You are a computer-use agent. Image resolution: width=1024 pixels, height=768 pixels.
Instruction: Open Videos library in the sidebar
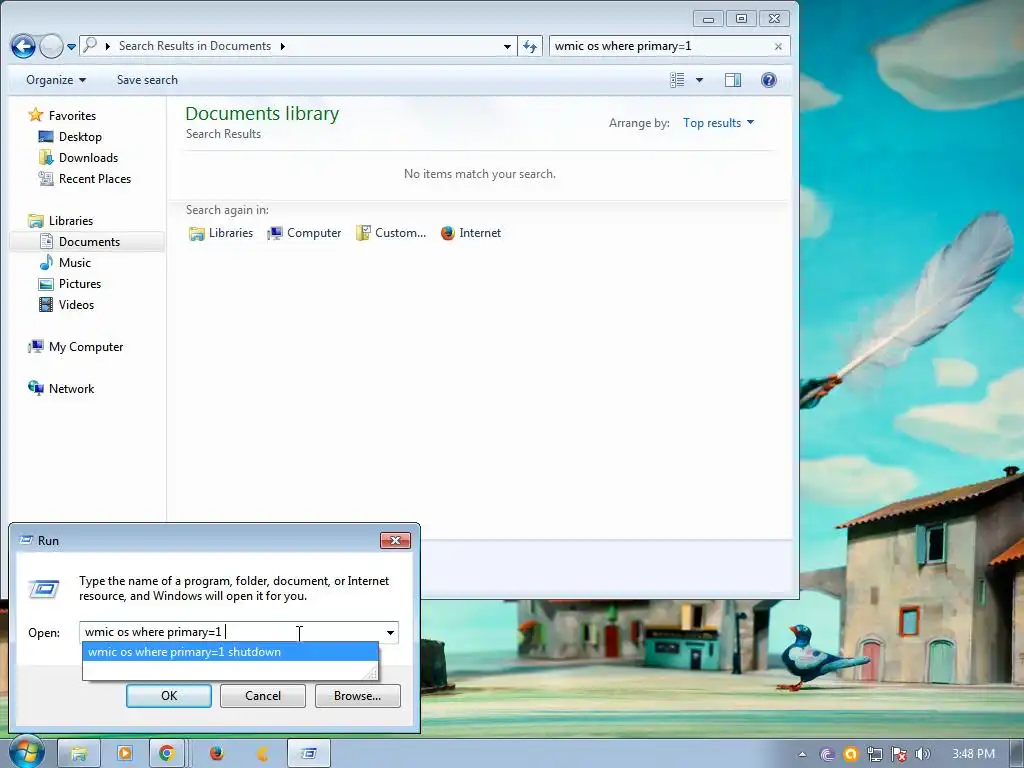point(76,304)
